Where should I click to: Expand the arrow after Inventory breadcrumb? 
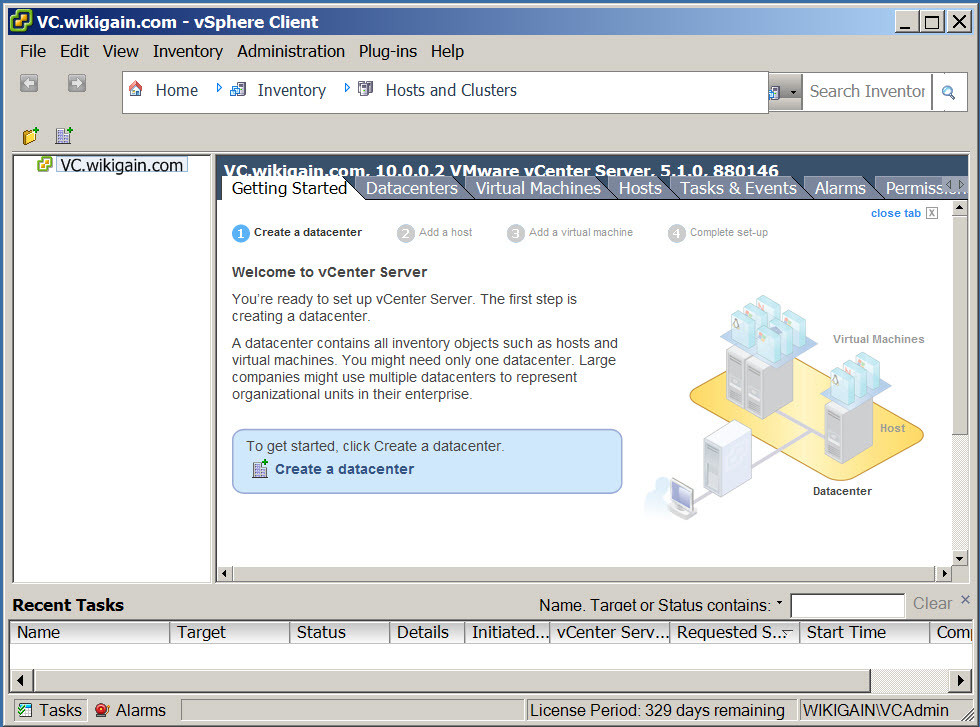coord(347,88)
